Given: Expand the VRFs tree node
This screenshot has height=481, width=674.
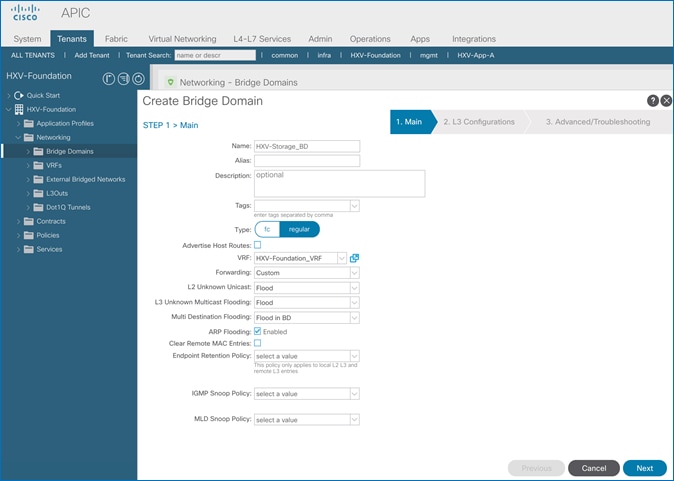Looking at the screenshot, I should [28, 165].
